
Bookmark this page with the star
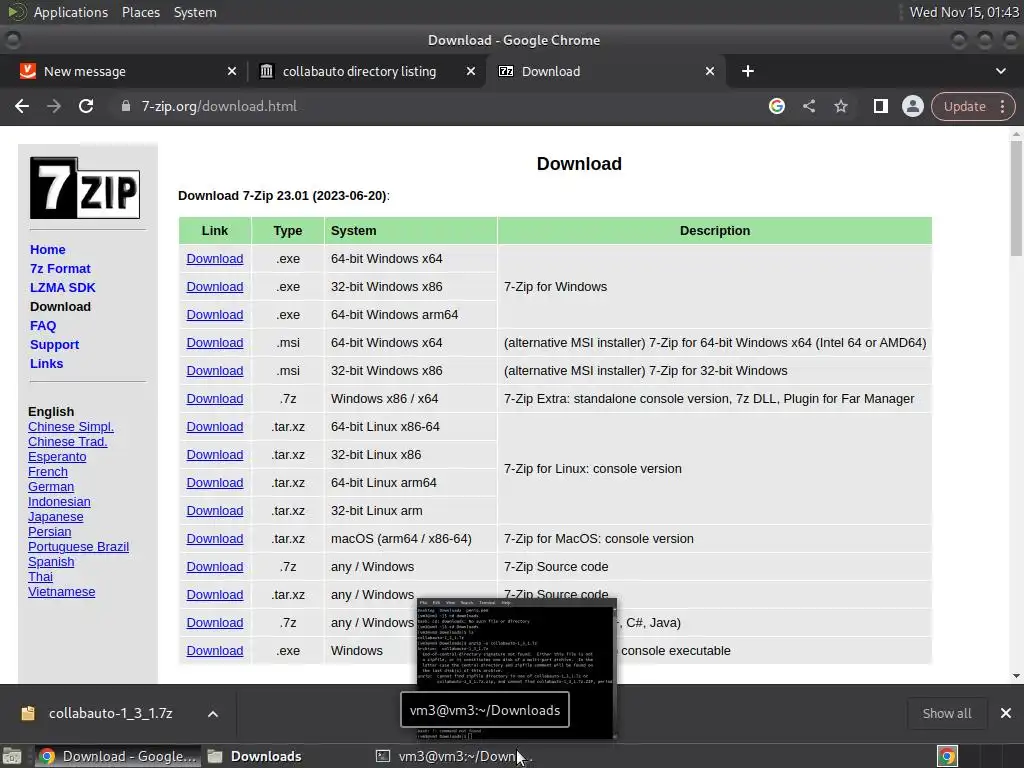pos(841,106)
